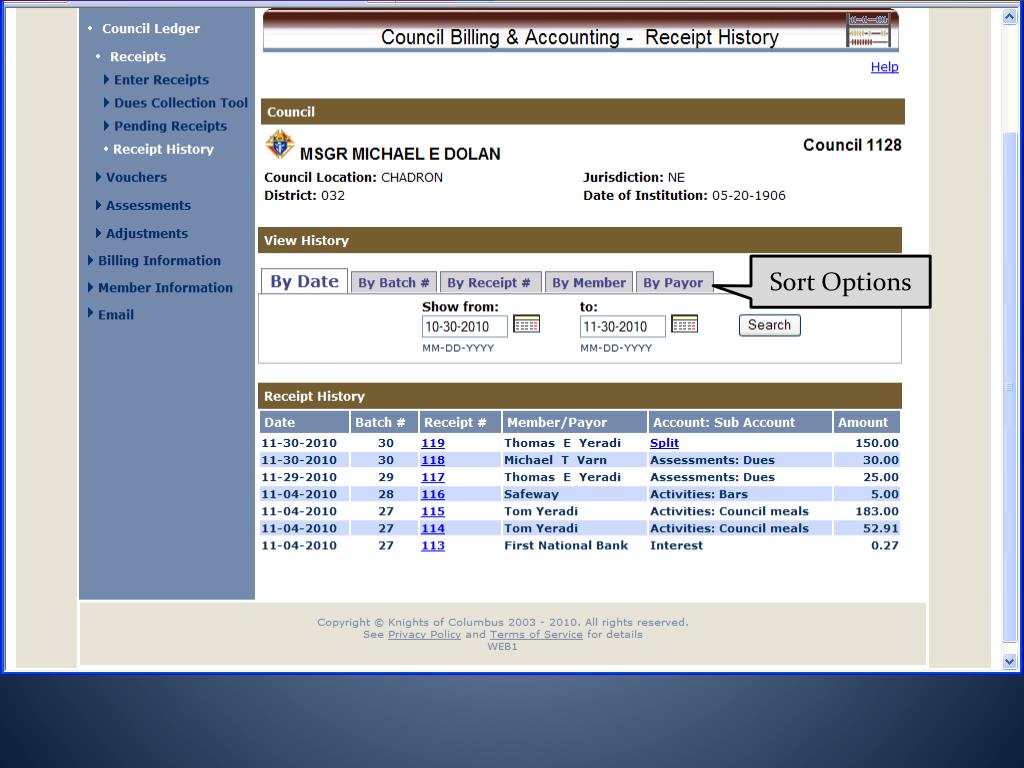
Task: Click the Date column header
Action: click(x=304, y=422)
